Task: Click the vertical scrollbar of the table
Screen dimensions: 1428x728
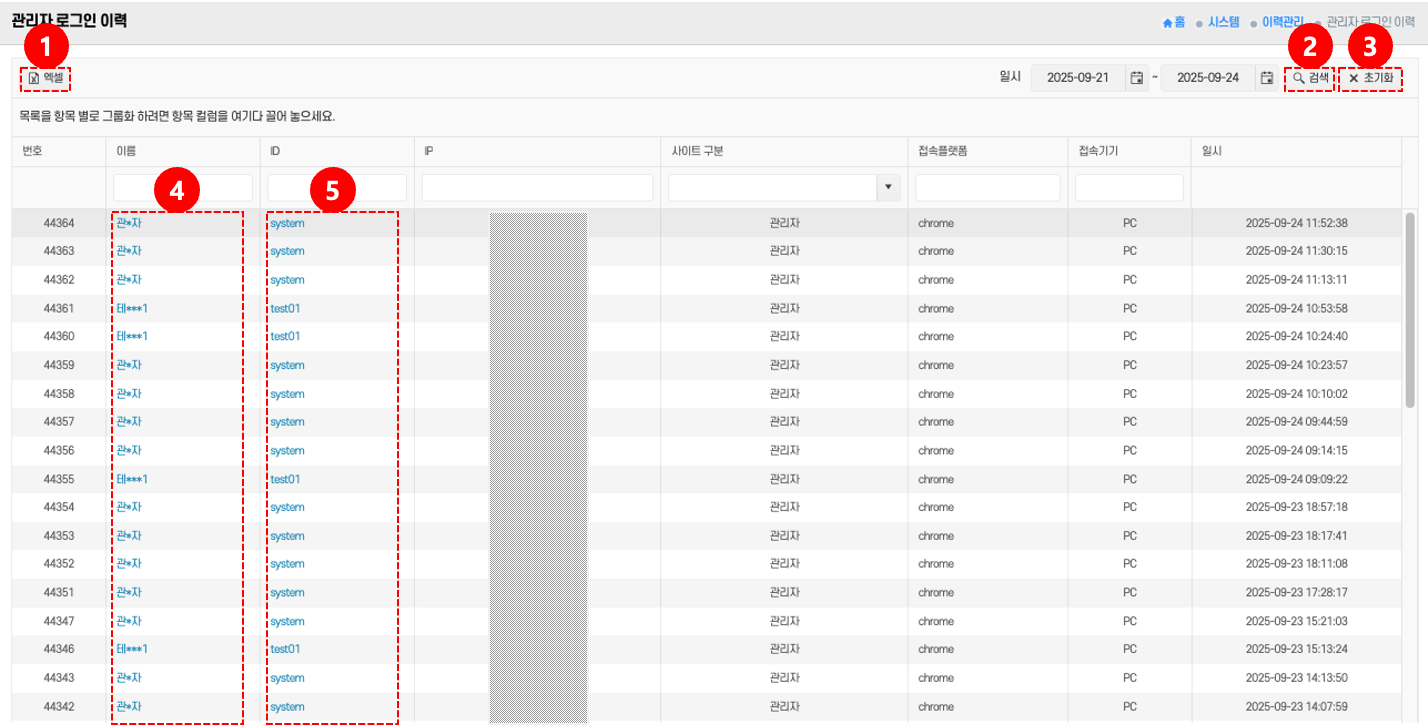Action: [1410, 310]
